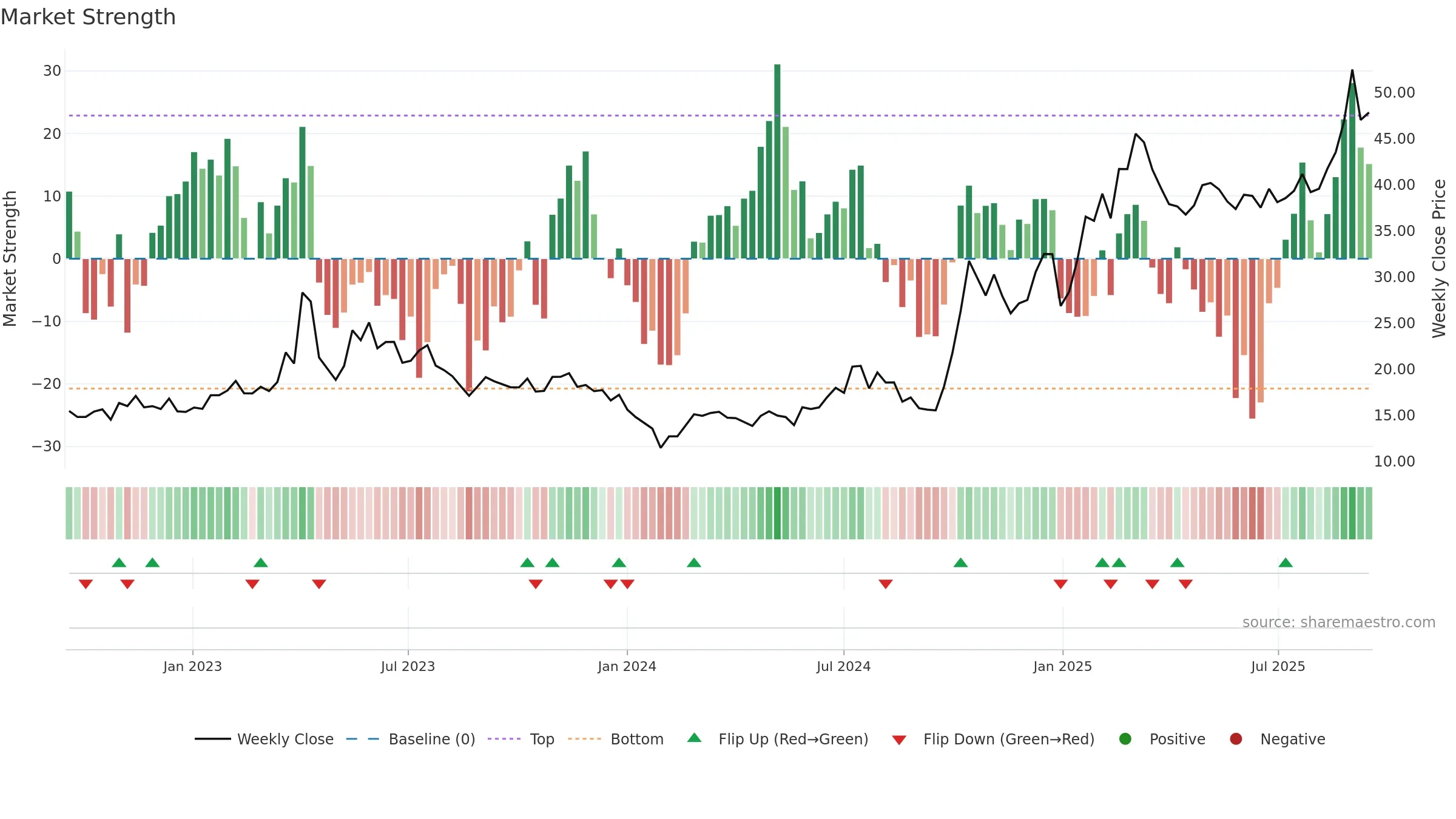The image size is (1456, 819).
Task: Click the Weekly Close Price axis title
Action: tap(1439, 258)
